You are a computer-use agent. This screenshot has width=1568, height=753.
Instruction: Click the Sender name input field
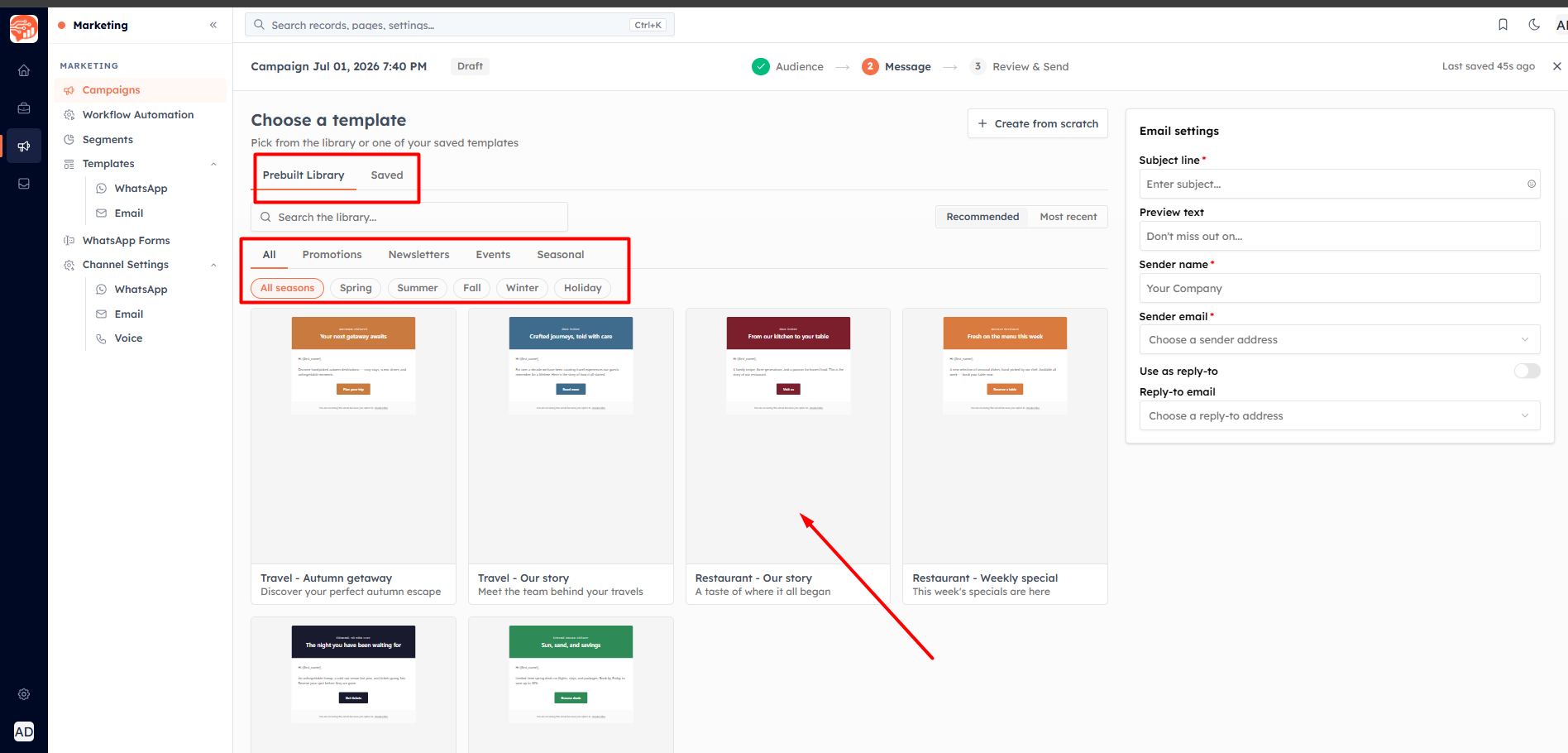click(1340, 288)
